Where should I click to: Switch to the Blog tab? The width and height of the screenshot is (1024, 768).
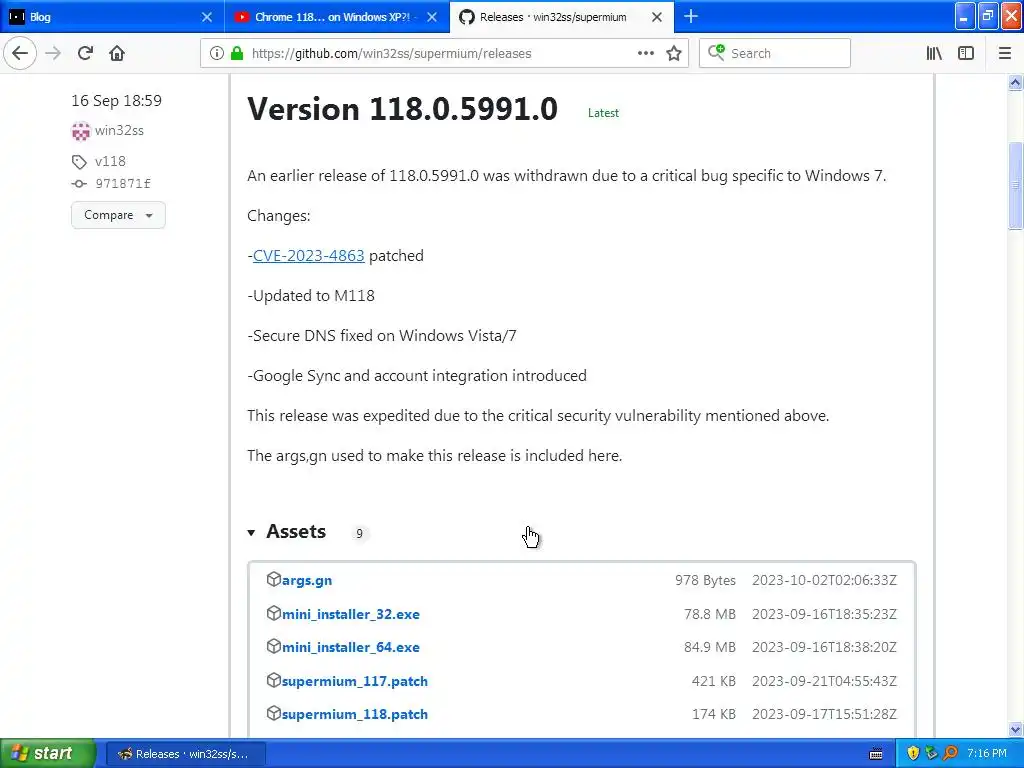click(x=112, y=17)
